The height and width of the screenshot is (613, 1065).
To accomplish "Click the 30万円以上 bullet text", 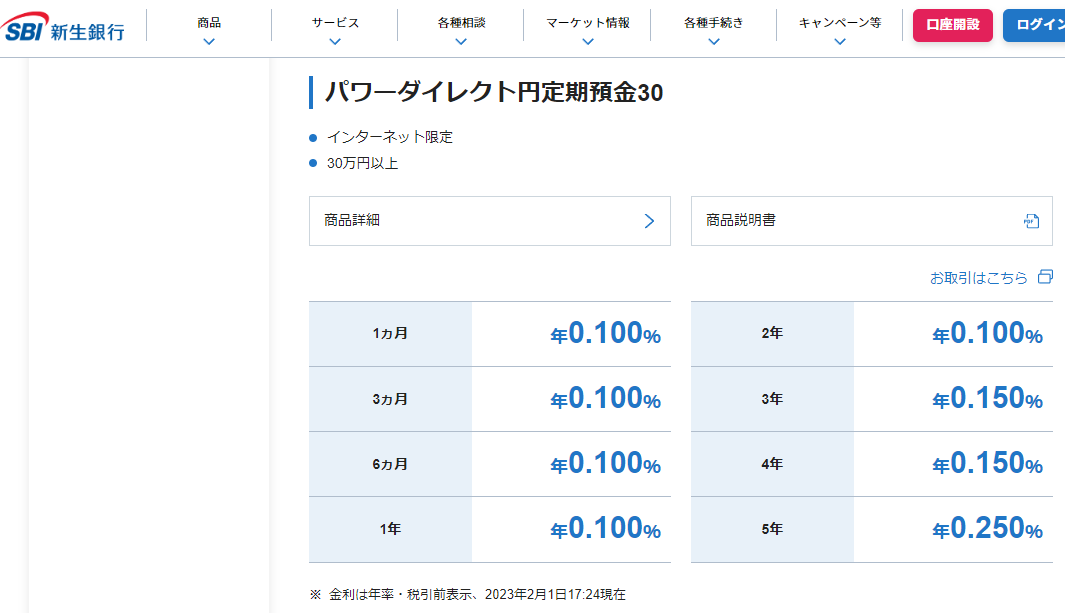I will [x=363, y=164].
